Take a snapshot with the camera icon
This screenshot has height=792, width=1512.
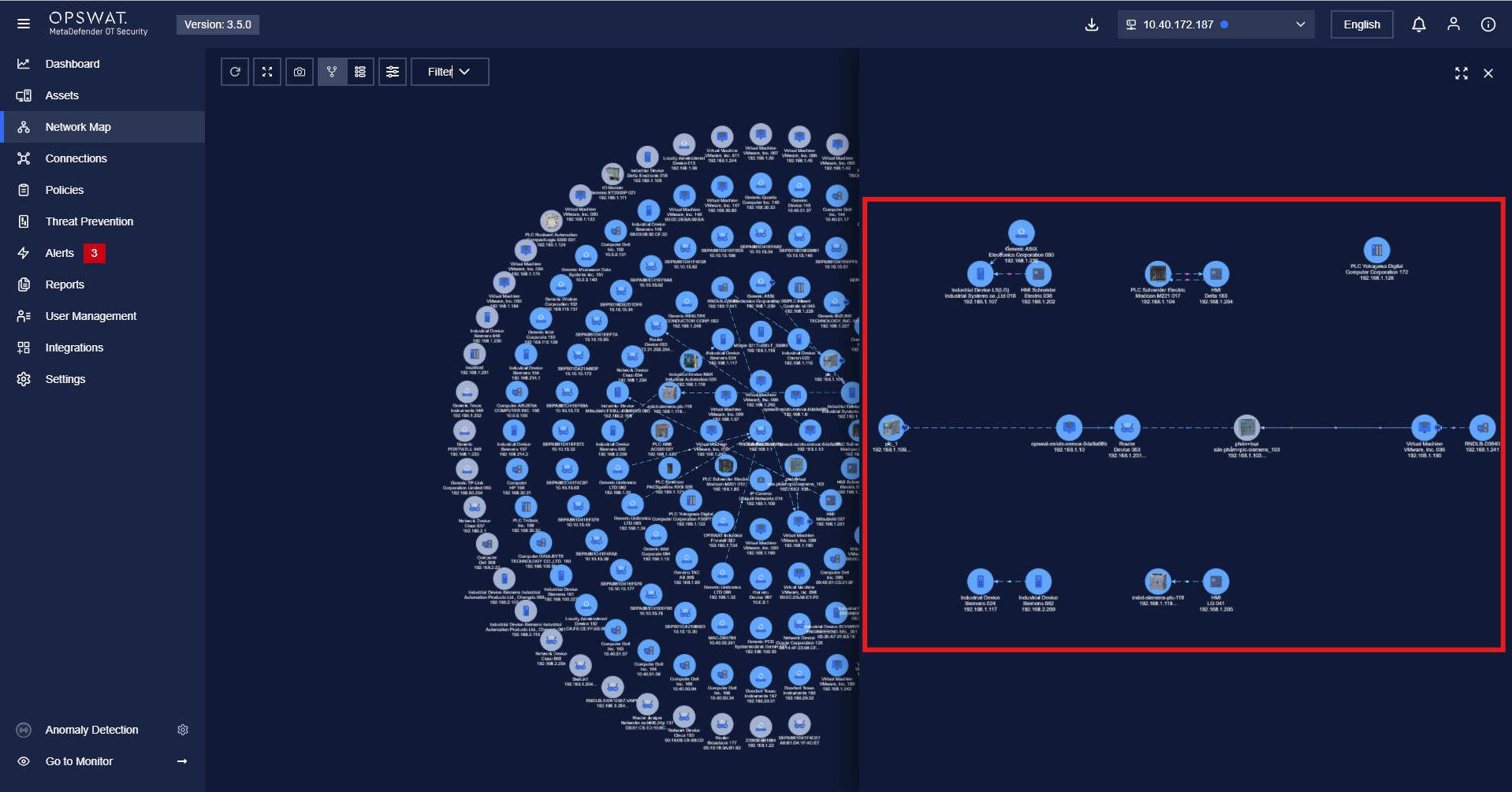[x=300, y=72]
